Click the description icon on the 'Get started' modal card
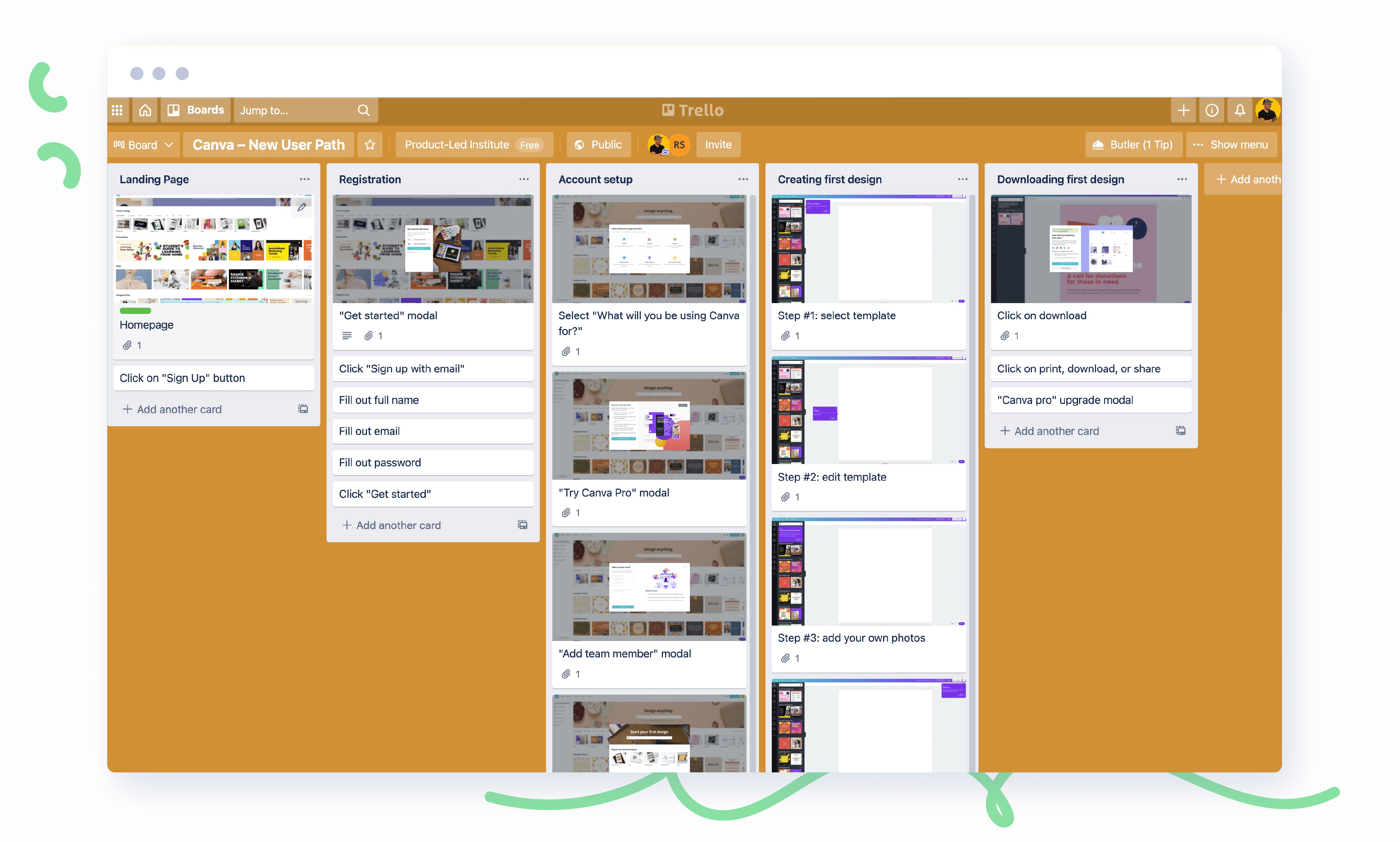The width and height of the screenshot is (1400, 842). point(347,335)
